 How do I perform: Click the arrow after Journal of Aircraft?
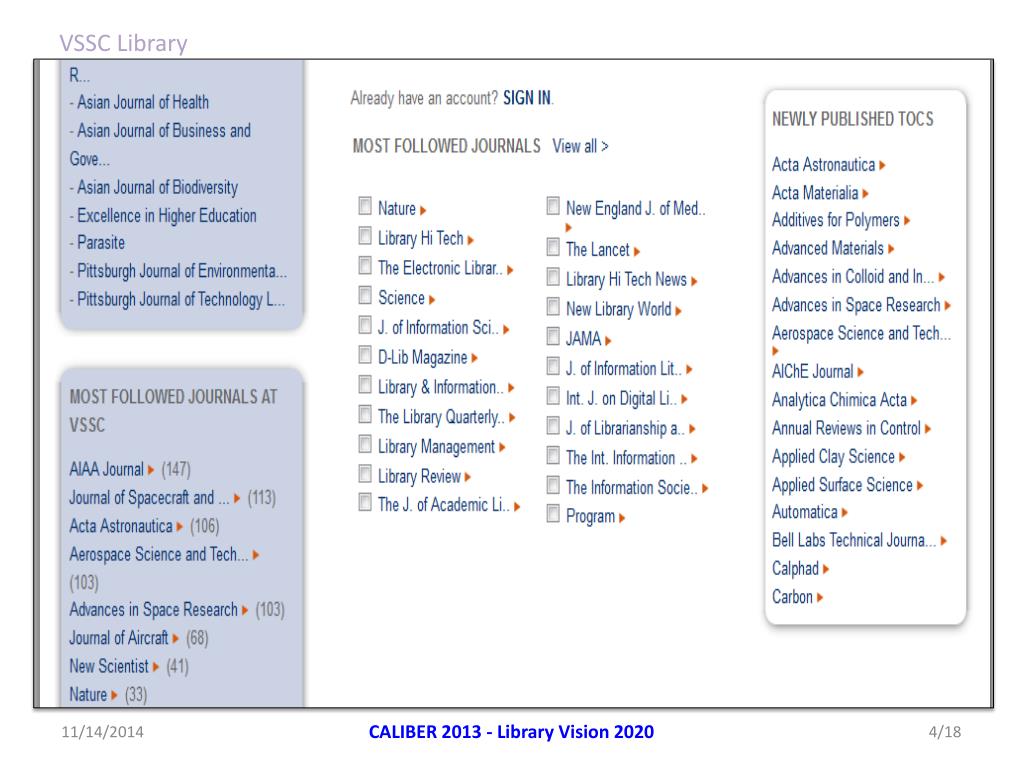pyautogui.click(x=176, y=639)
